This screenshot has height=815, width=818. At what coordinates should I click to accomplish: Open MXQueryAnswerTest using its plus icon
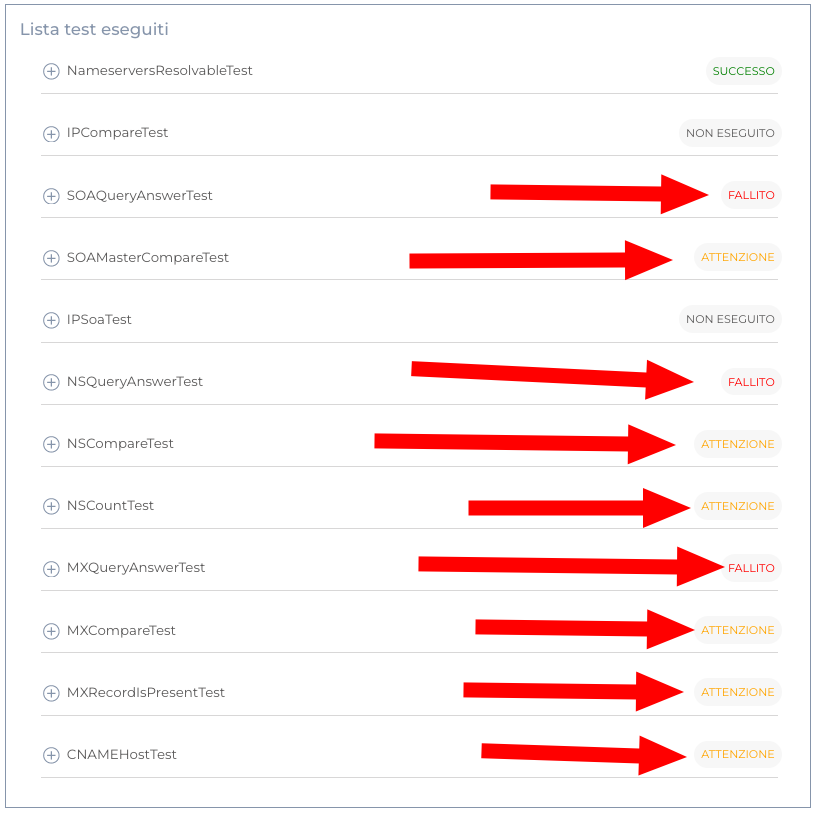[x=51, y=568]
